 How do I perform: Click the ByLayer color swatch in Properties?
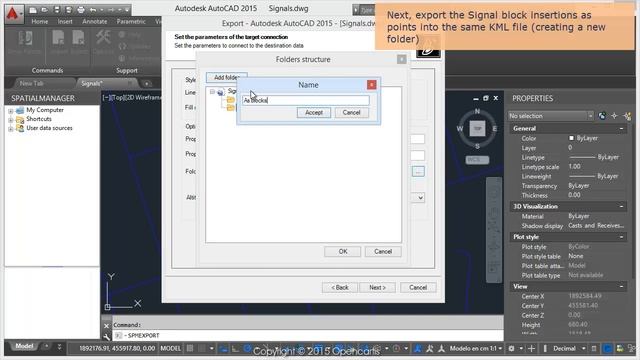click(x=571, y=138)
